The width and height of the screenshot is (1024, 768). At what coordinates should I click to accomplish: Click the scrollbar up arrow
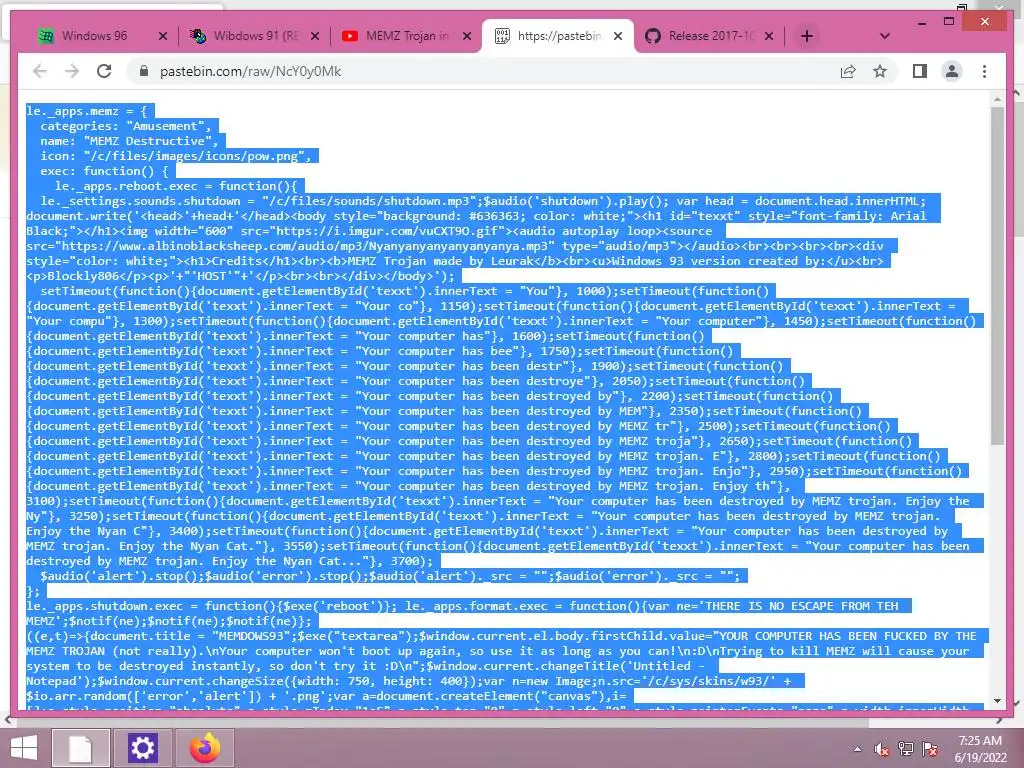click(997, 99)
